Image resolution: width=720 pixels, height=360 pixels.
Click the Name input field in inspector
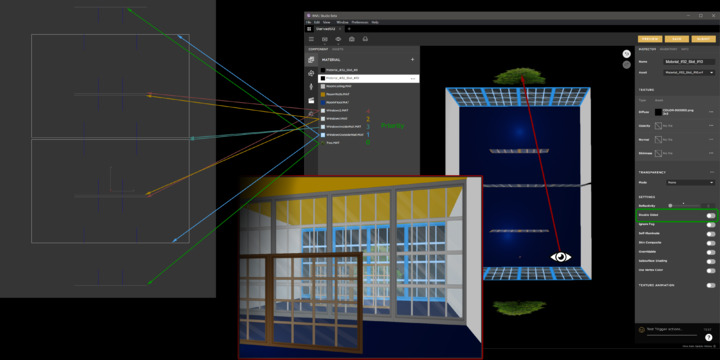coord(689,62)
